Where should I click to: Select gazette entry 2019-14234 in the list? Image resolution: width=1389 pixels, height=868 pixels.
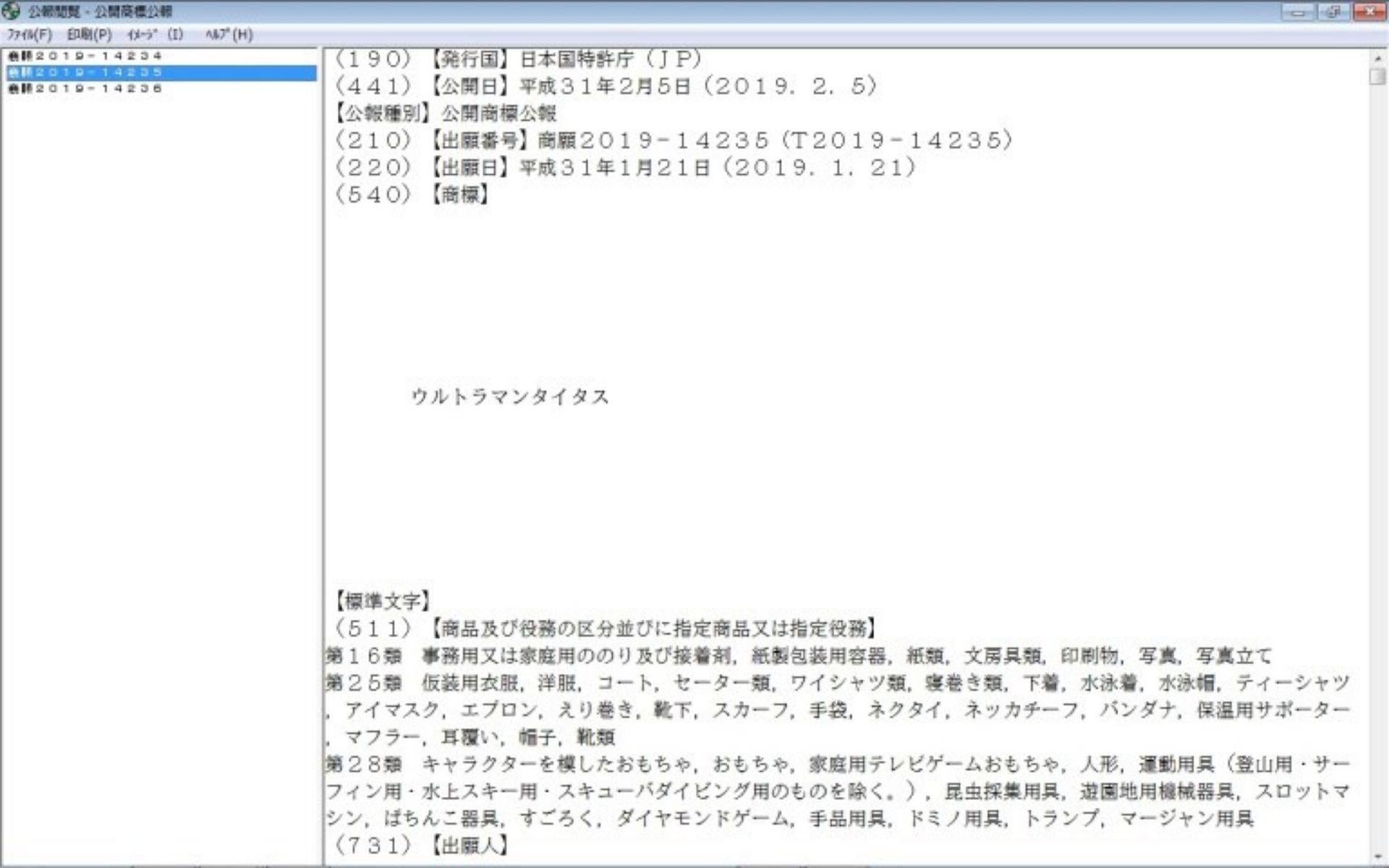point(85,56)
